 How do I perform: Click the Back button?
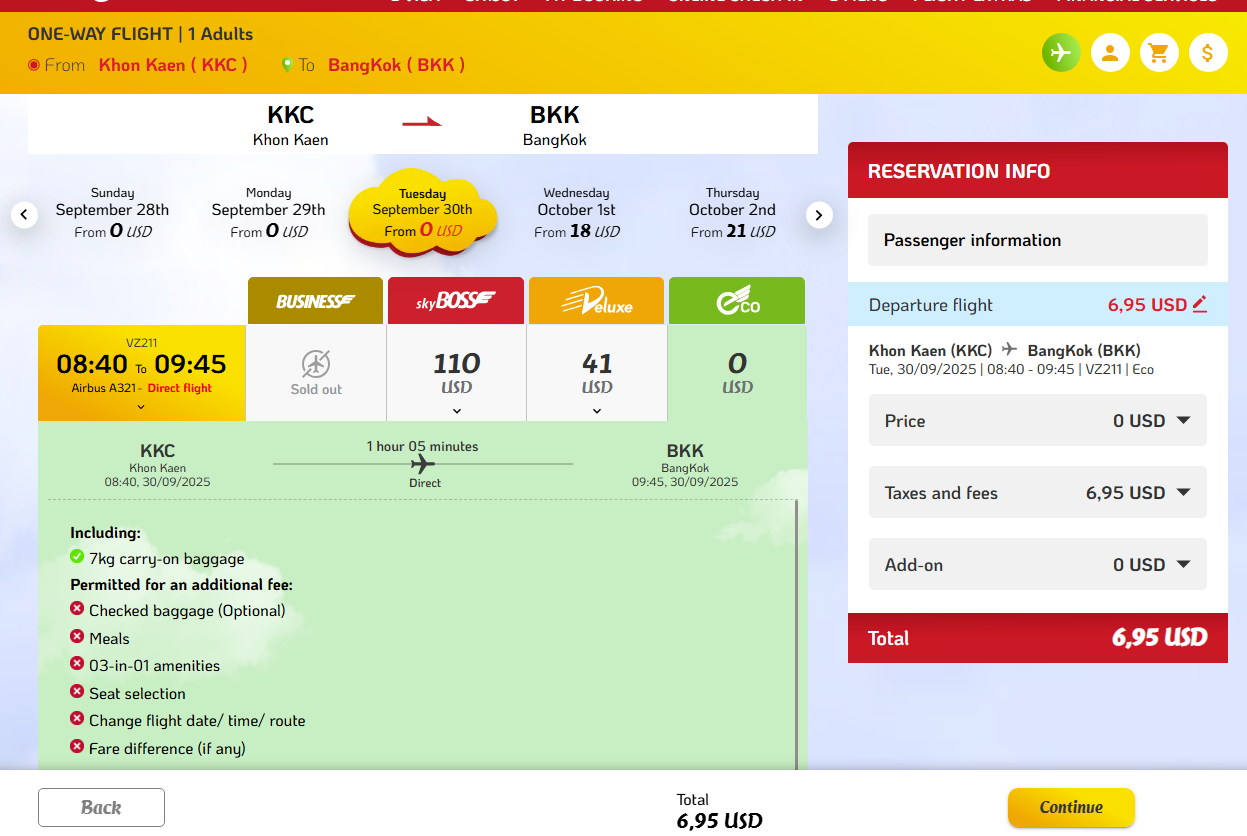[101, 808]
